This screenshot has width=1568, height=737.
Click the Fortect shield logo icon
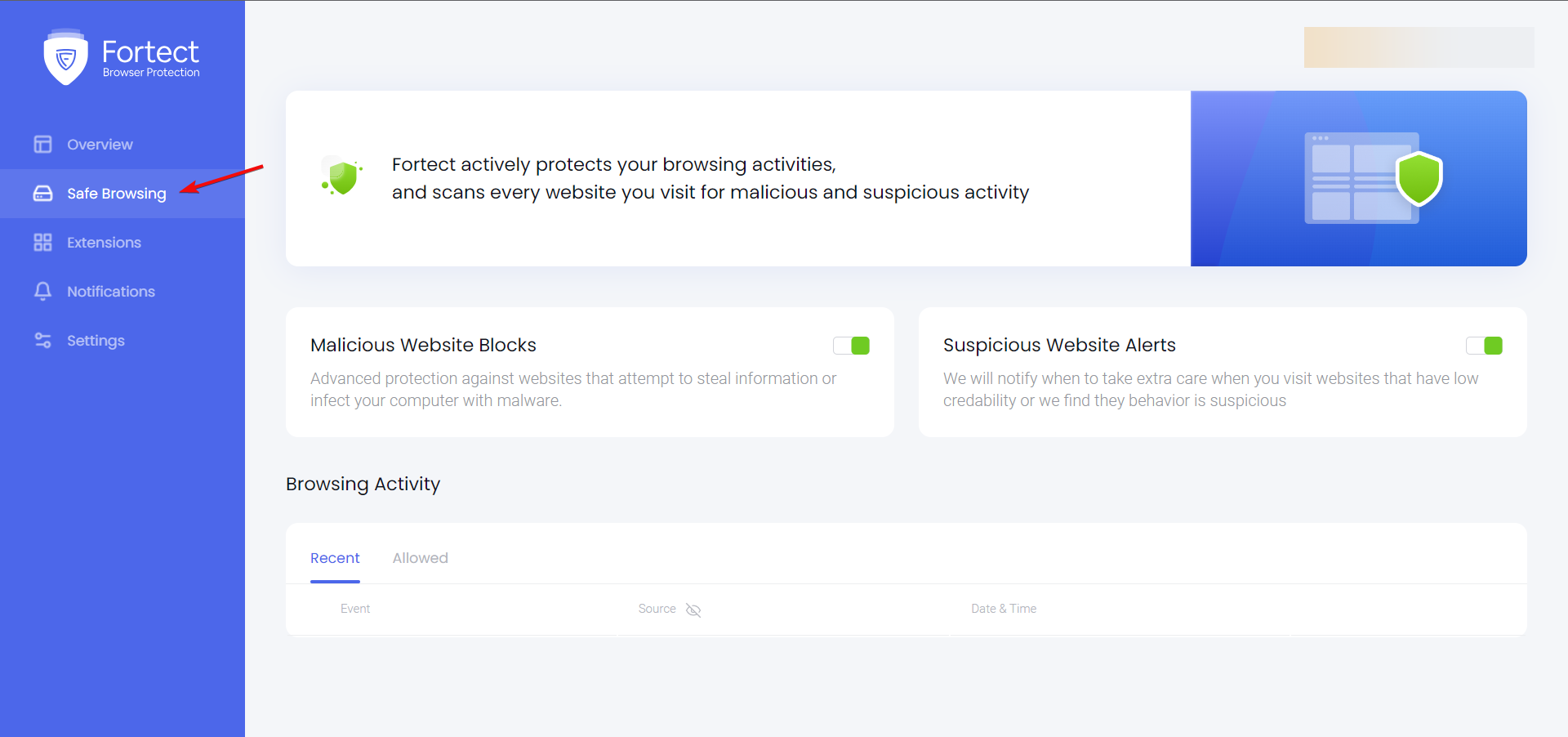(65, 57)
